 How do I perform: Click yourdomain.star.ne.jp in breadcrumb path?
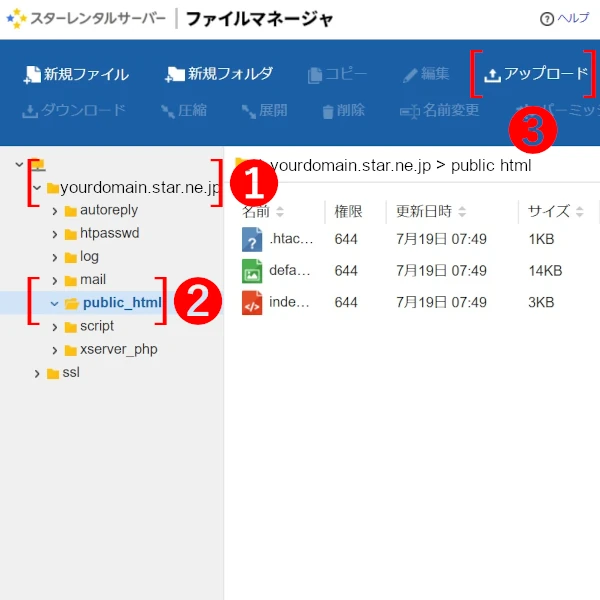(351, 166)
